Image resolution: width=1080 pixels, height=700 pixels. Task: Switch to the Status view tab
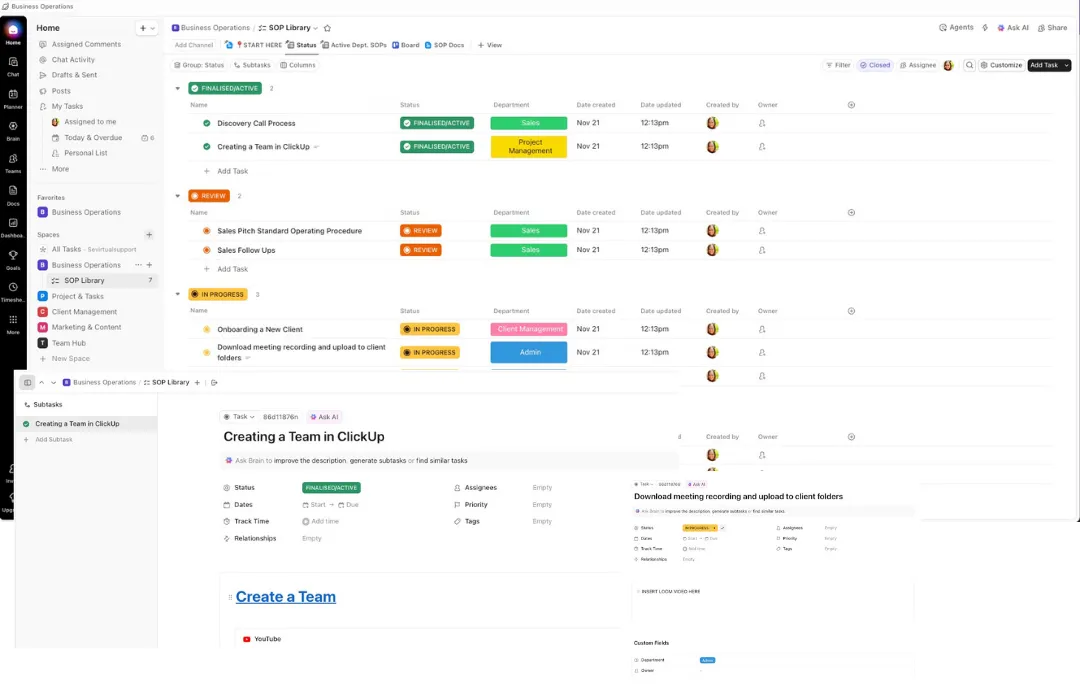click(x=302, y=45)
